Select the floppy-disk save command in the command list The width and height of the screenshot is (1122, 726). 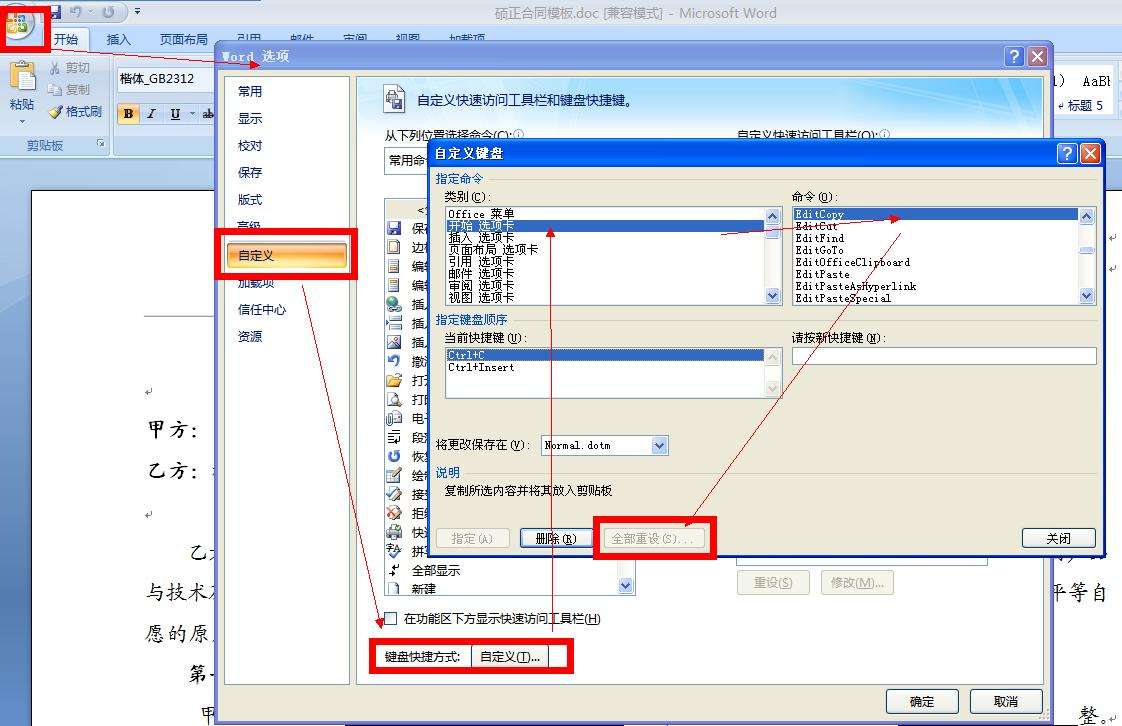(x=394, y=227)
